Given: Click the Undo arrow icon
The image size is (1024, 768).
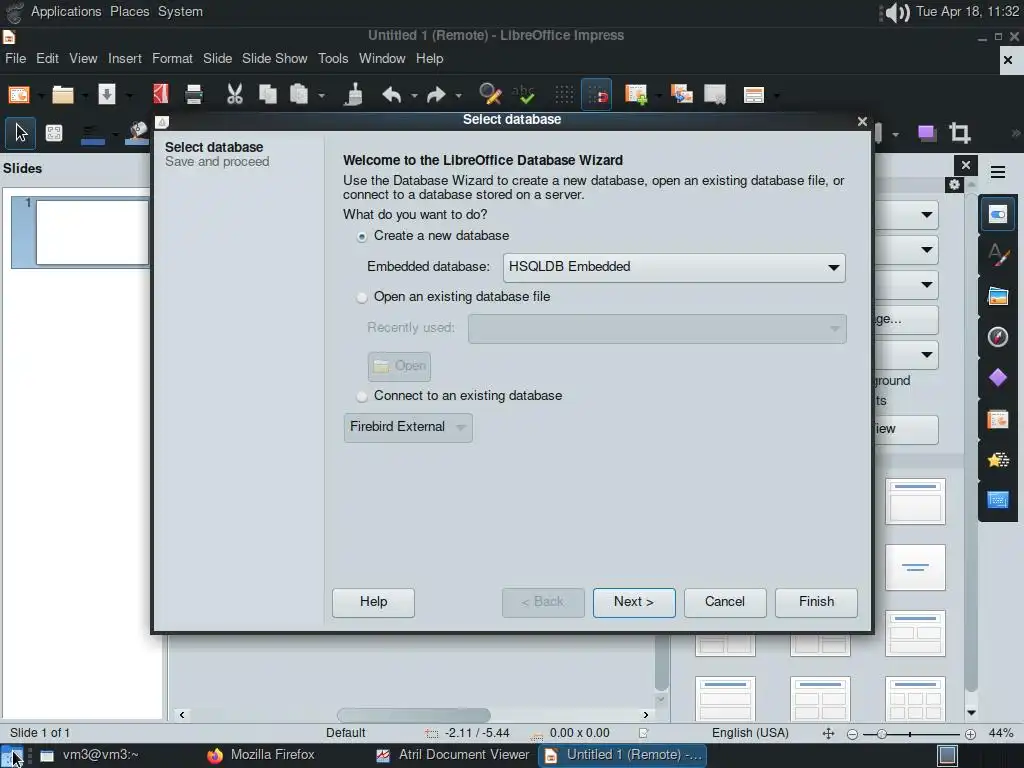Looking at the screenshot, I should tap(392, 95).
